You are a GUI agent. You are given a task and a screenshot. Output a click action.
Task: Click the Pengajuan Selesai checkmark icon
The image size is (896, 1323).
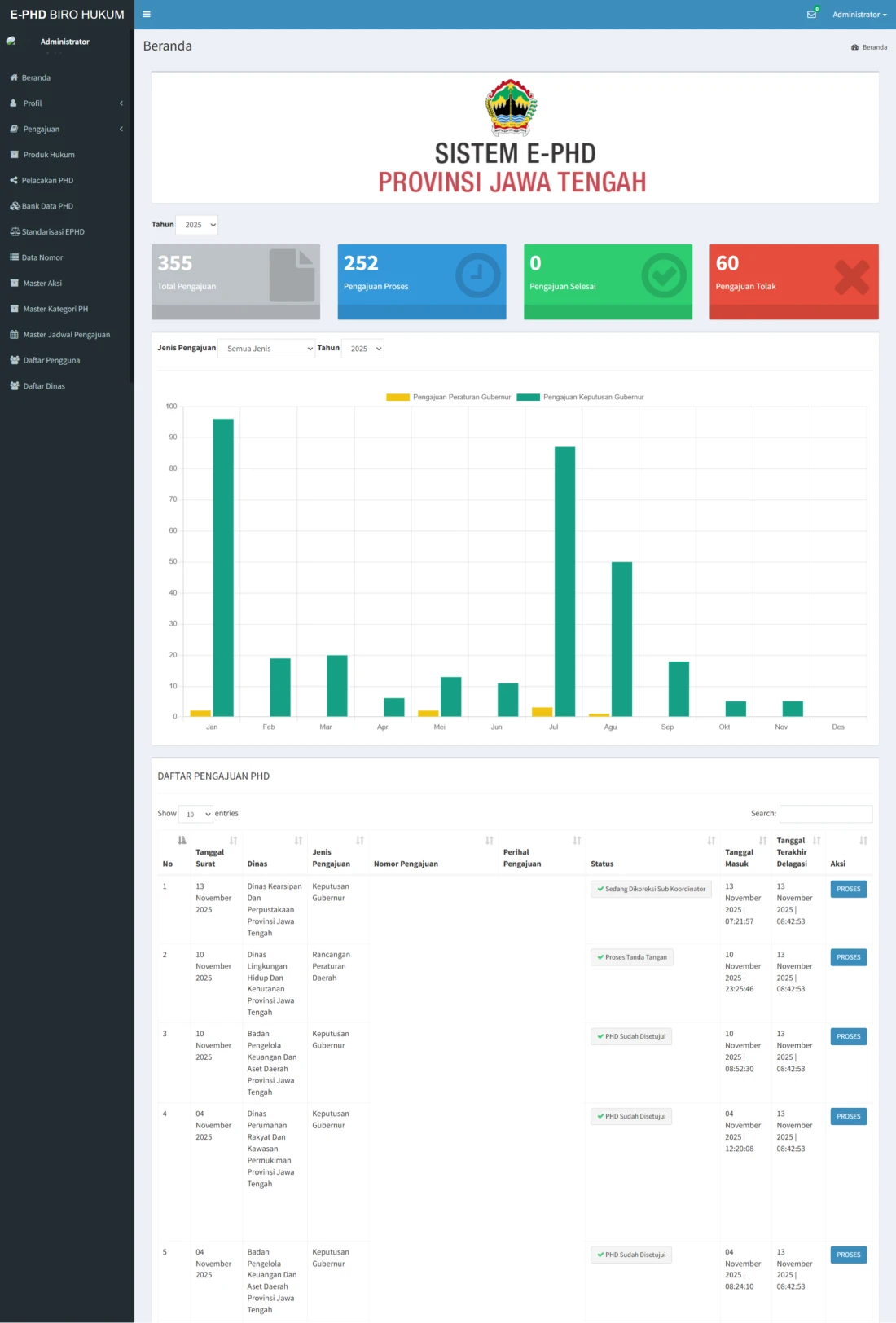664,276
